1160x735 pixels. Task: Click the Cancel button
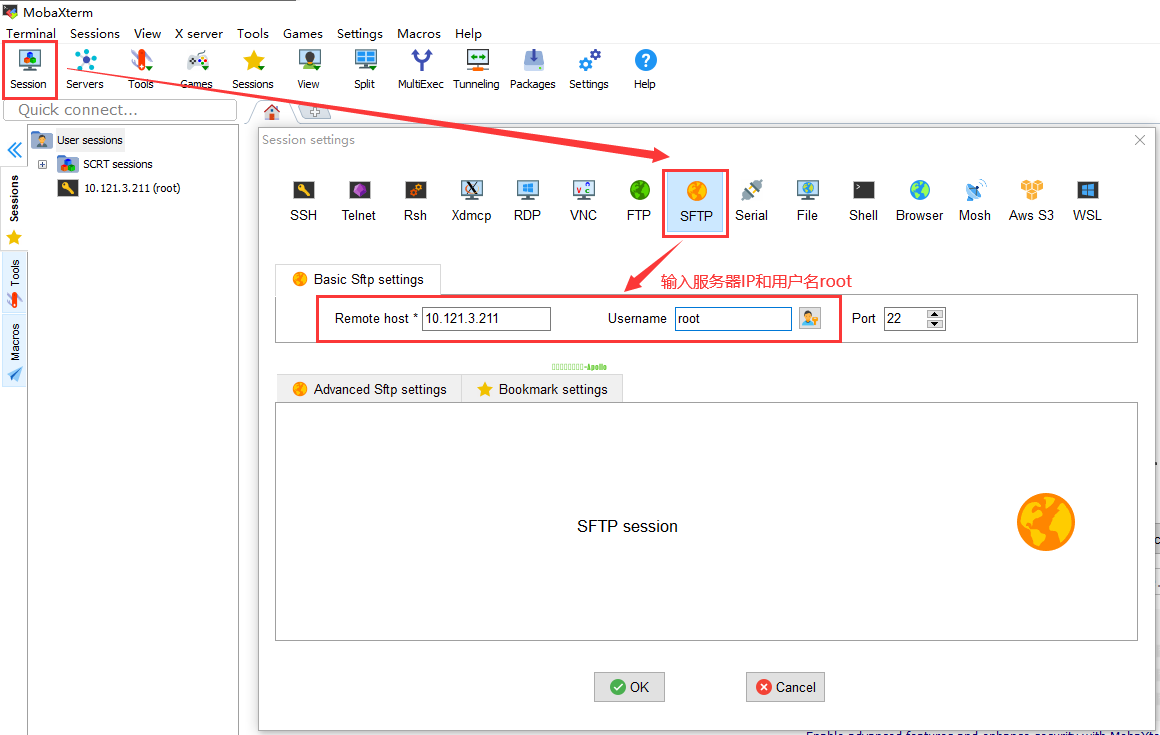785,687
